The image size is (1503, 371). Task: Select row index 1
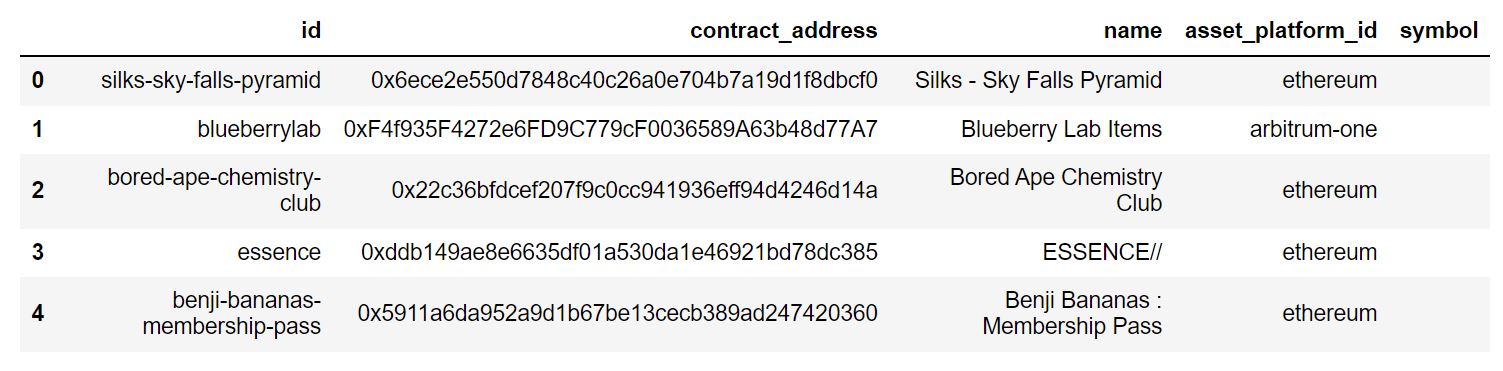click(x=37, y=129)
